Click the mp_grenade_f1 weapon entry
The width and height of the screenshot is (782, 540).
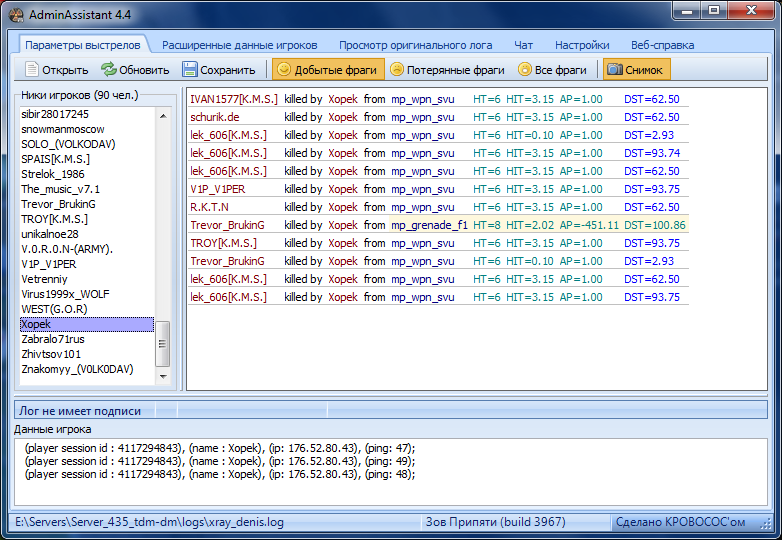[x=429, y=225]
